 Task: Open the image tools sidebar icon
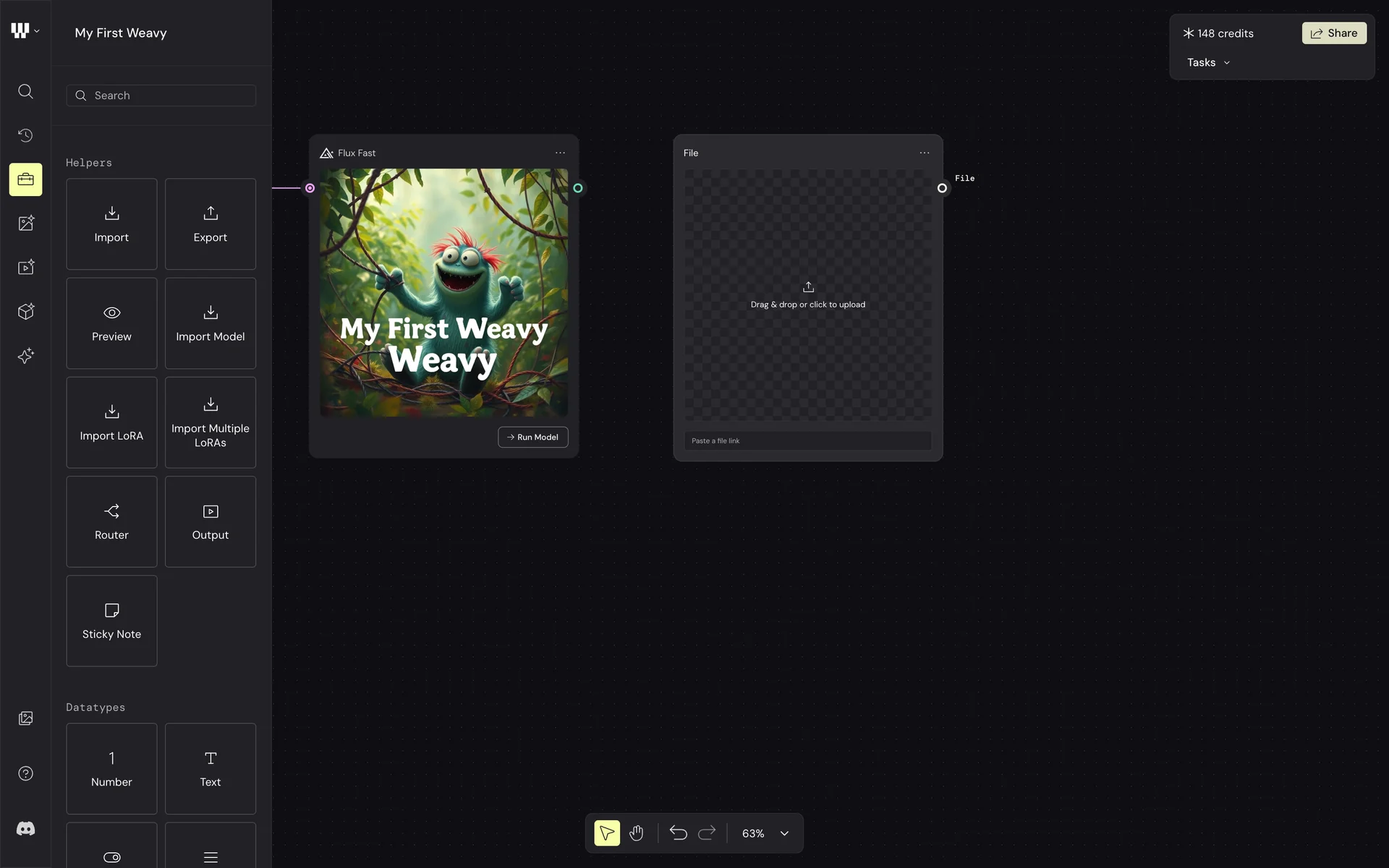click(25, 224)
